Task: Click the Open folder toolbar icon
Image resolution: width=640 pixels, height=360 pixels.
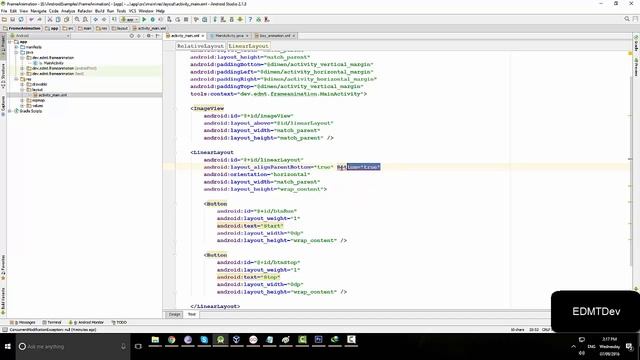Action: (x=4, y=19)
